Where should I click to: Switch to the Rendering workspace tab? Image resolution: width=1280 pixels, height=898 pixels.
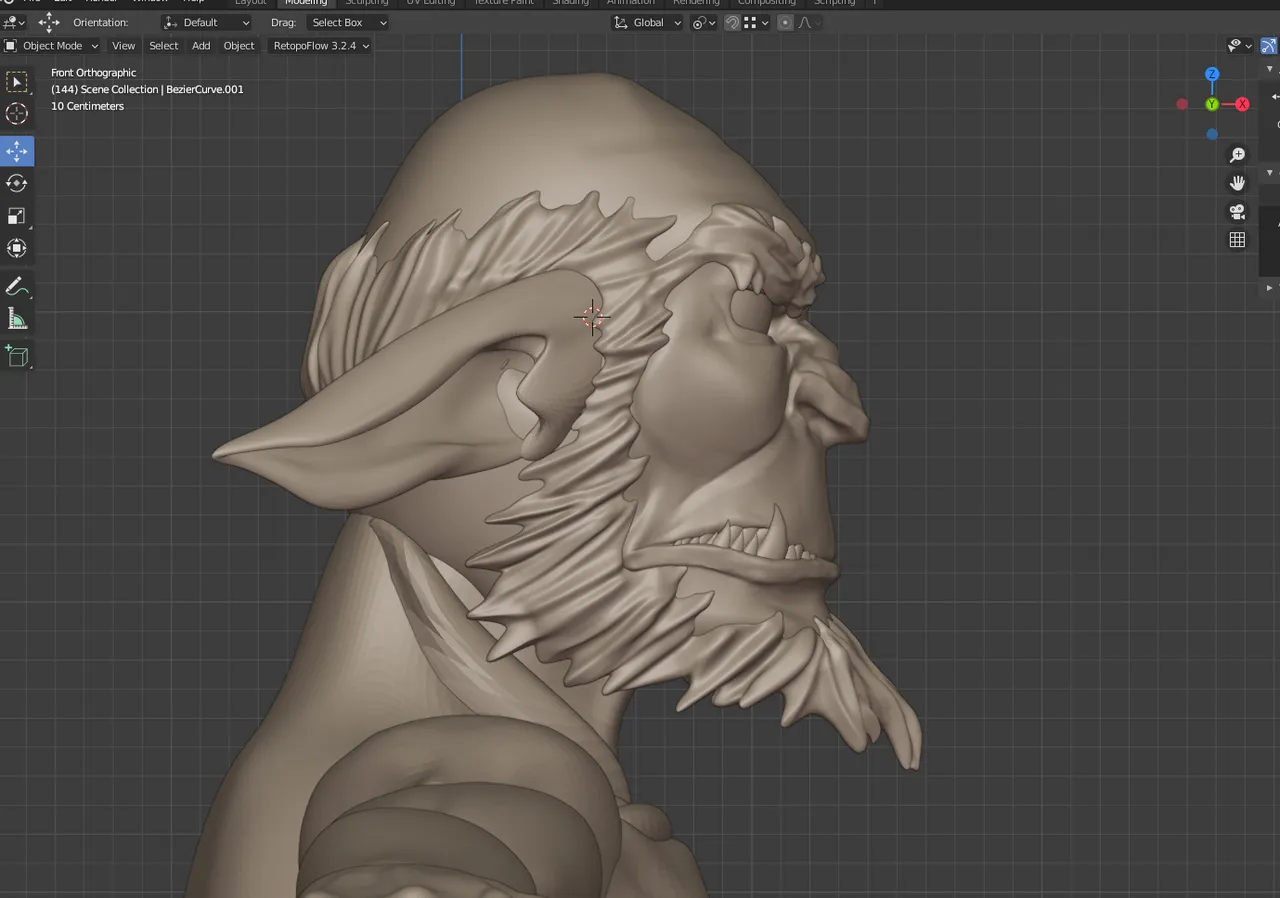coord(696,3)
